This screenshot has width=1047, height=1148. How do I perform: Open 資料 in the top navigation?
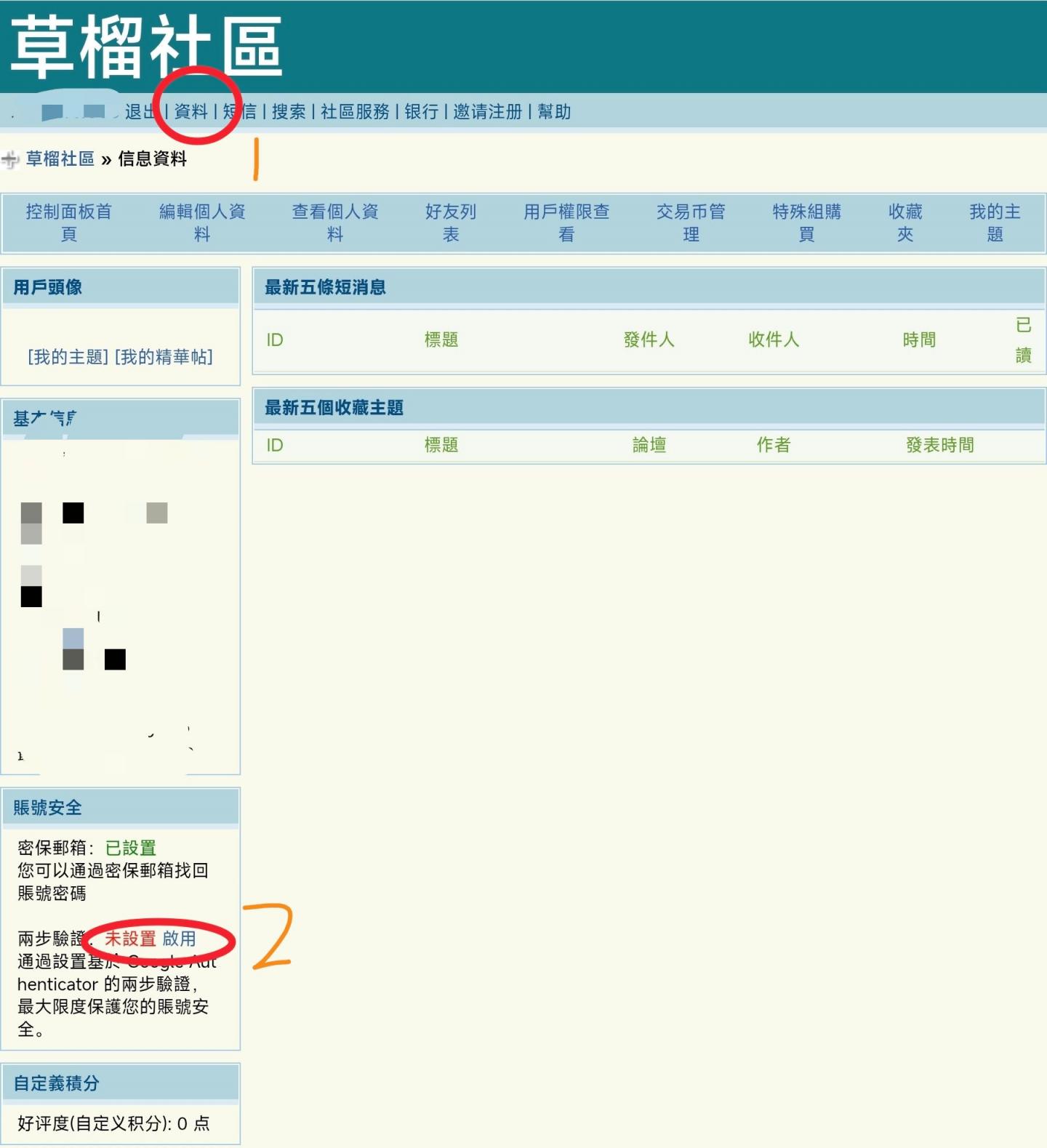click(x=190, y=112)
